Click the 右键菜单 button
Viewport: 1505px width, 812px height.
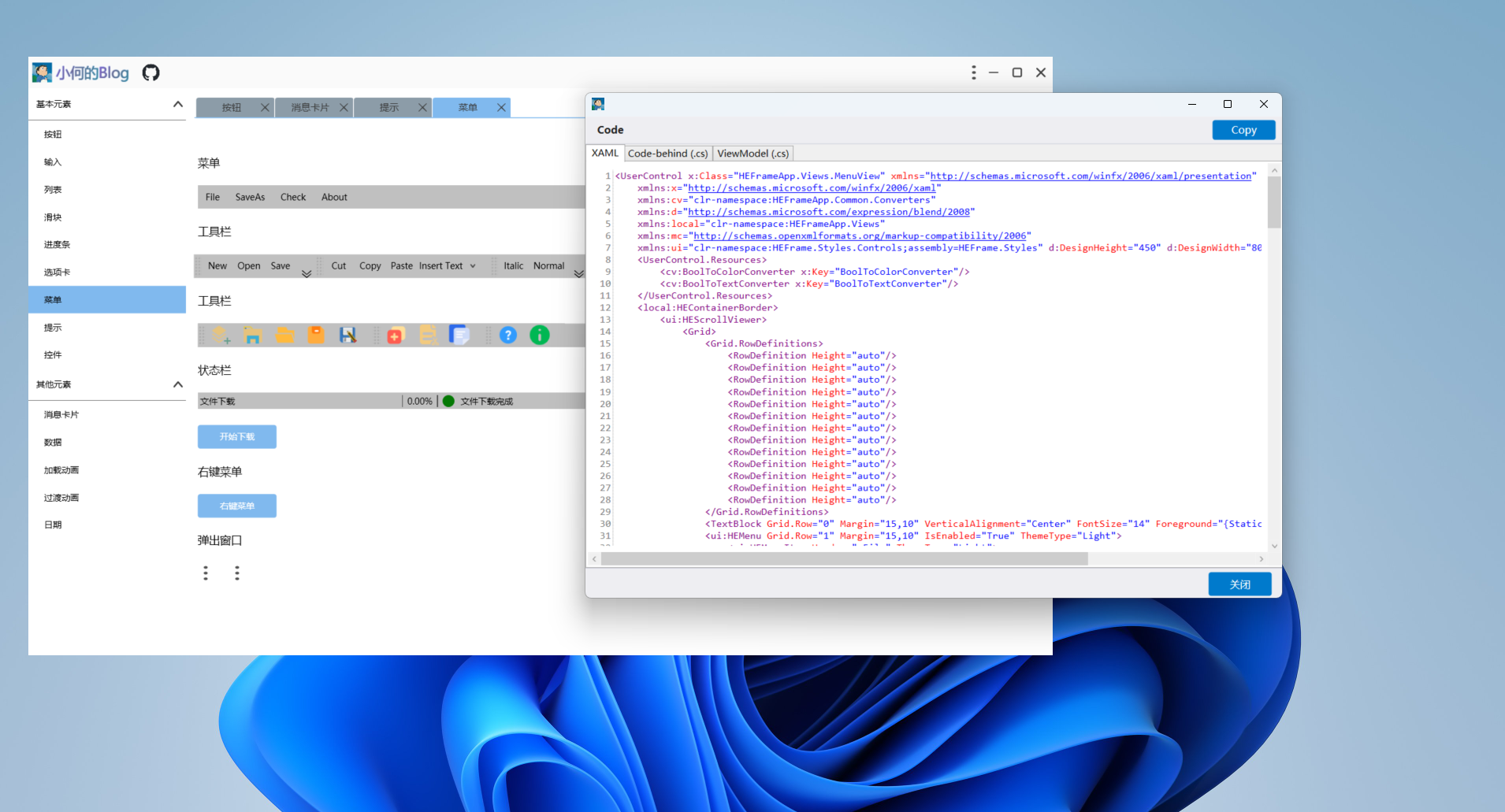237,506
